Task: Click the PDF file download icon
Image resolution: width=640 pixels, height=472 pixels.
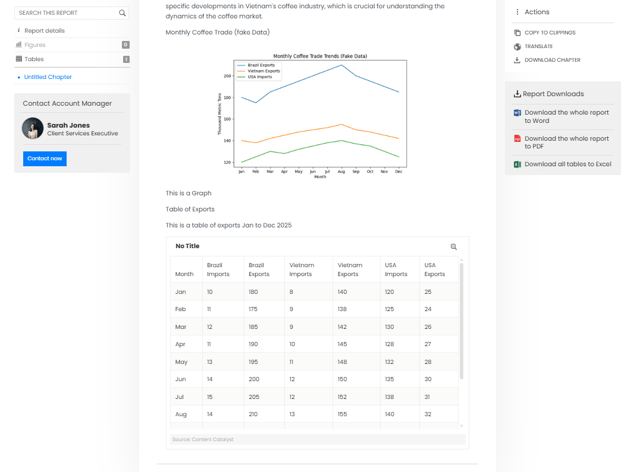Action: click(517, 139)
